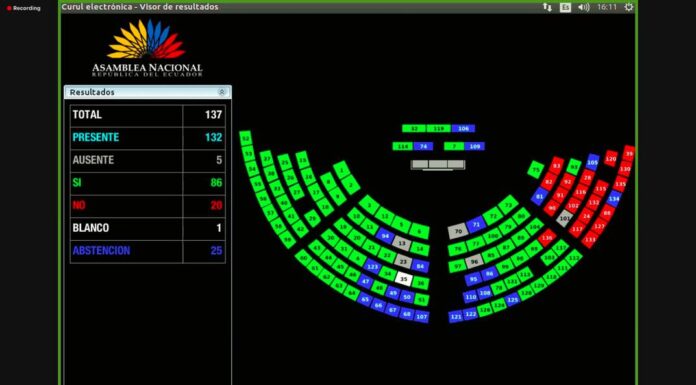Image resolution: width=696 pixels, height=385 pixels.
Task: Click the red Recording indicator
Action: (23, 8)
